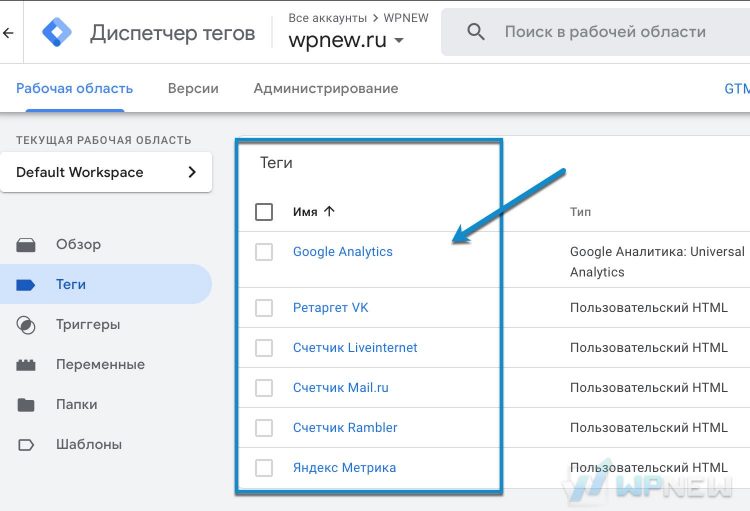This screenshot has height=511, width=750.
Task: Open Папки in the sidebar
Action: [x=77, y=405]
